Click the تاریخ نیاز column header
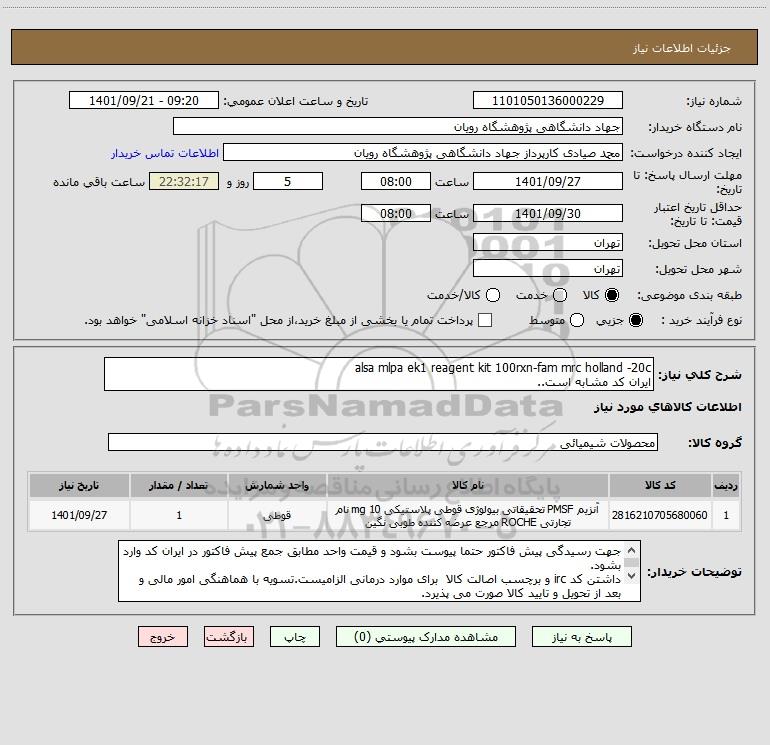770x745 pixels. [79, 485]
